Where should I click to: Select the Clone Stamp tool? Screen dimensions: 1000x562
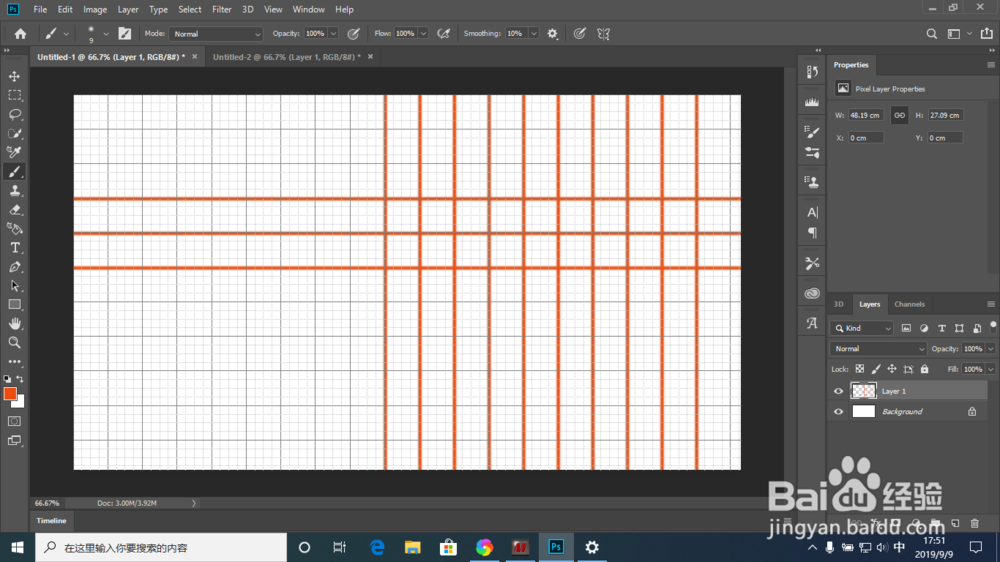[x=14, y=191]
